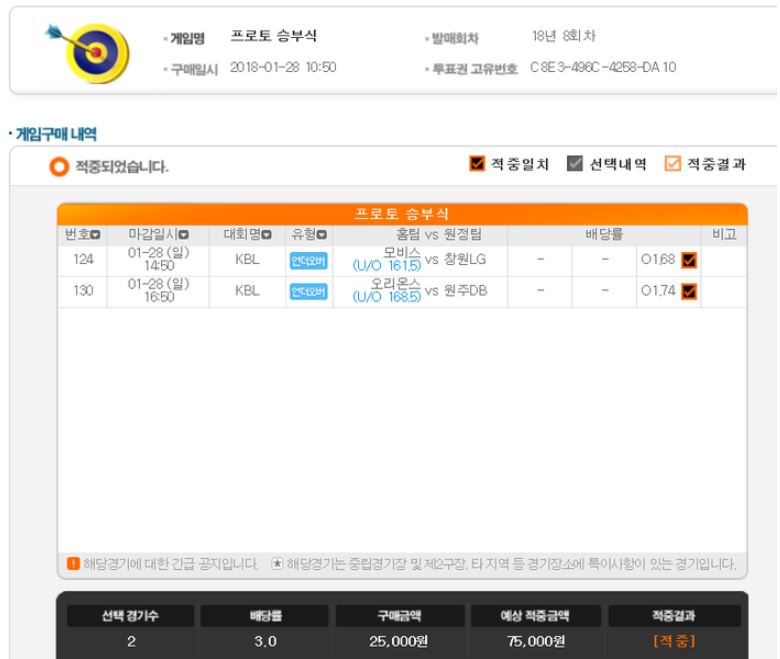Click the 언더오버 badge for game 124
This screenshot has width=780, height=659.
(308, 261)
